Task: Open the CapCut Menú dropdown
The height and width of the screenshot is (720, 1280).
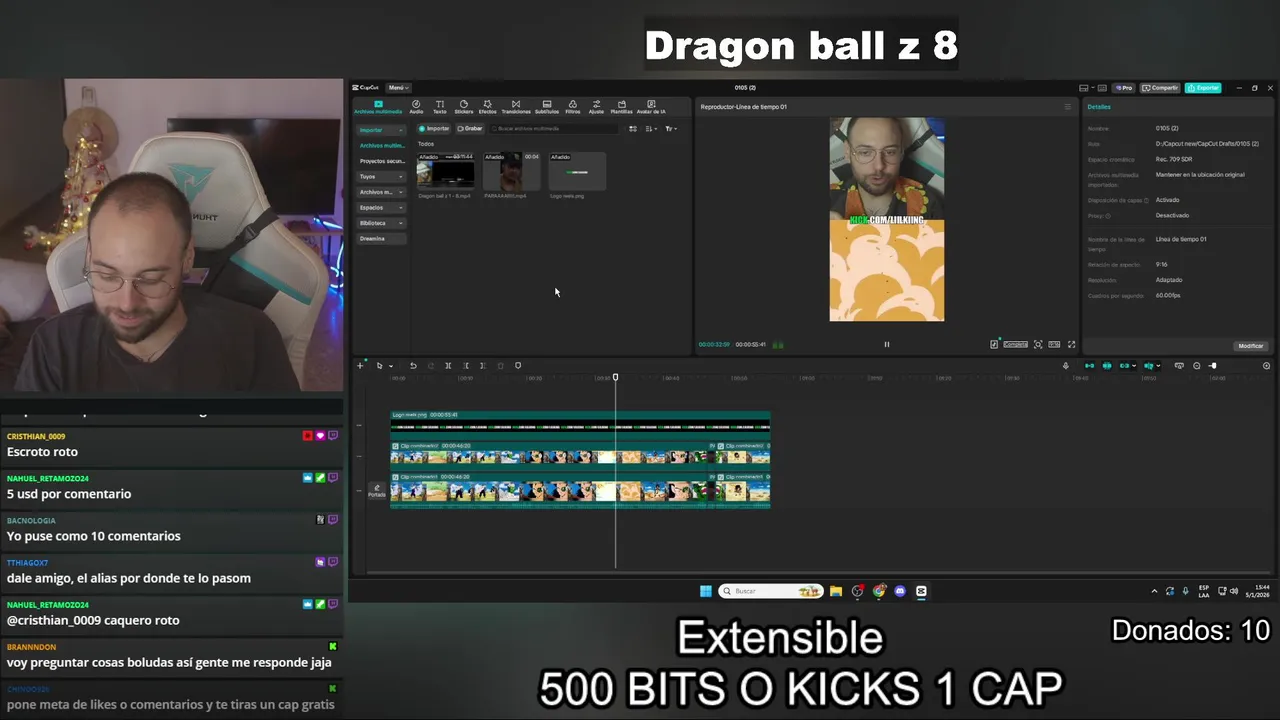Action: [x=397, y=88]
